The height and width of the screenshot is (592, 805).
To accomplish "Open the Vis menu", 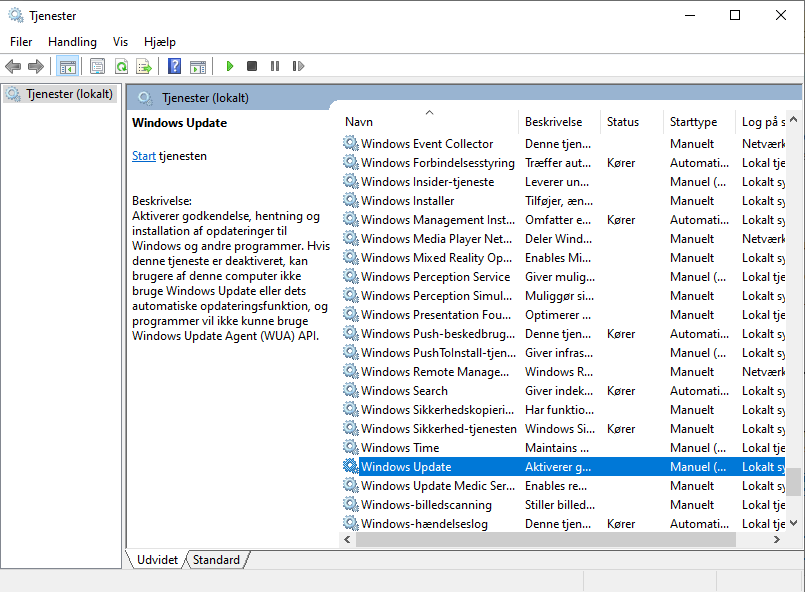I will click(120, 42).
